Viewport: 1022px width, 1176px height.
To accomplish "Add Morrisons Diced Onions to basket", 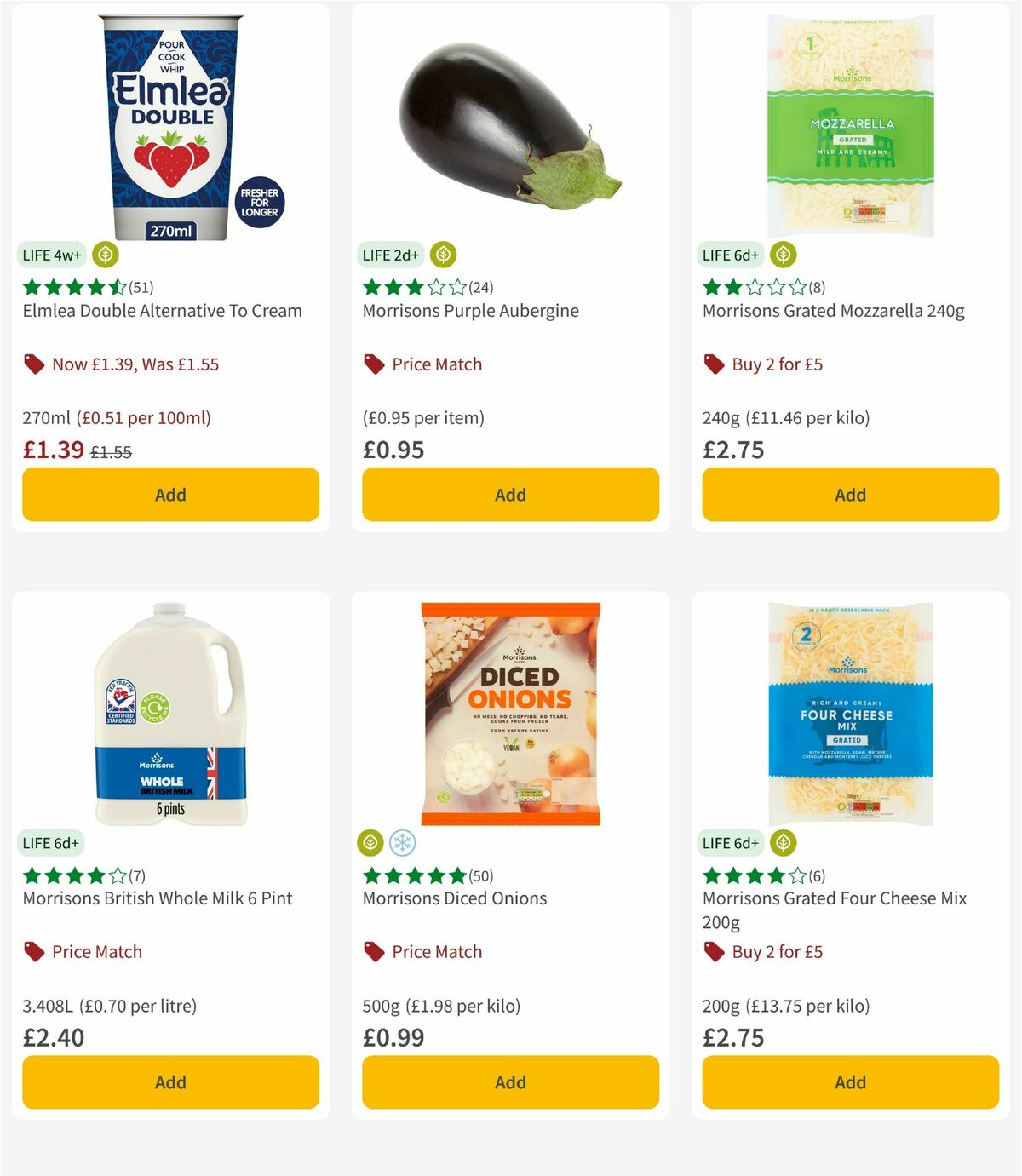I will [x=509, y=1082].
